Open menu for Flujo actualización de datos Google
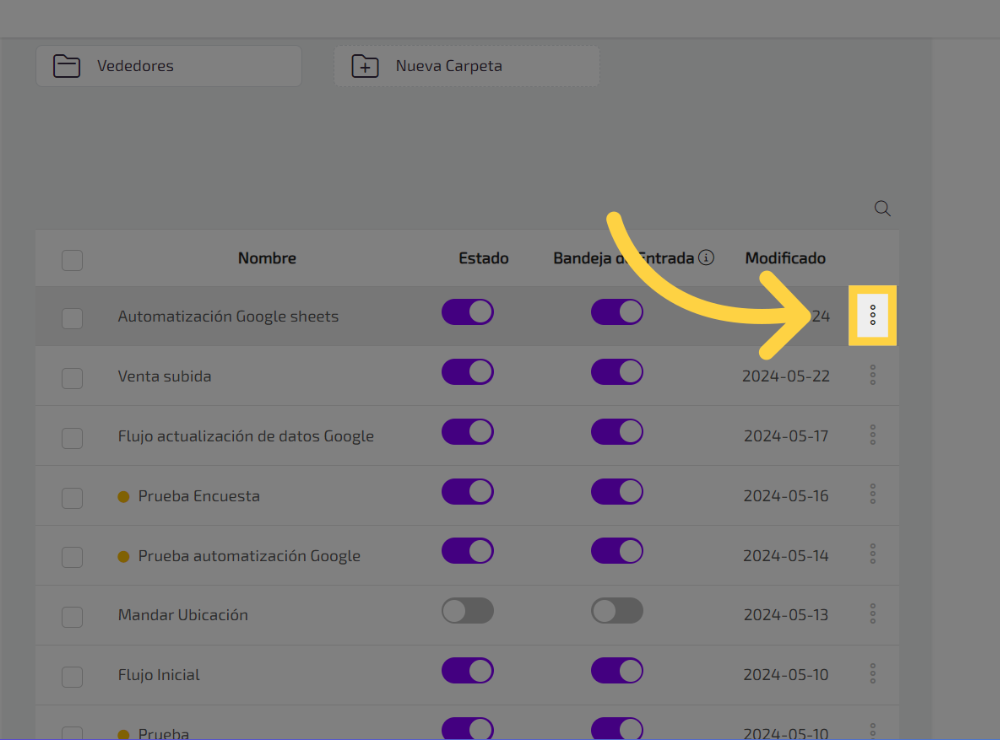 coord(872,436)
